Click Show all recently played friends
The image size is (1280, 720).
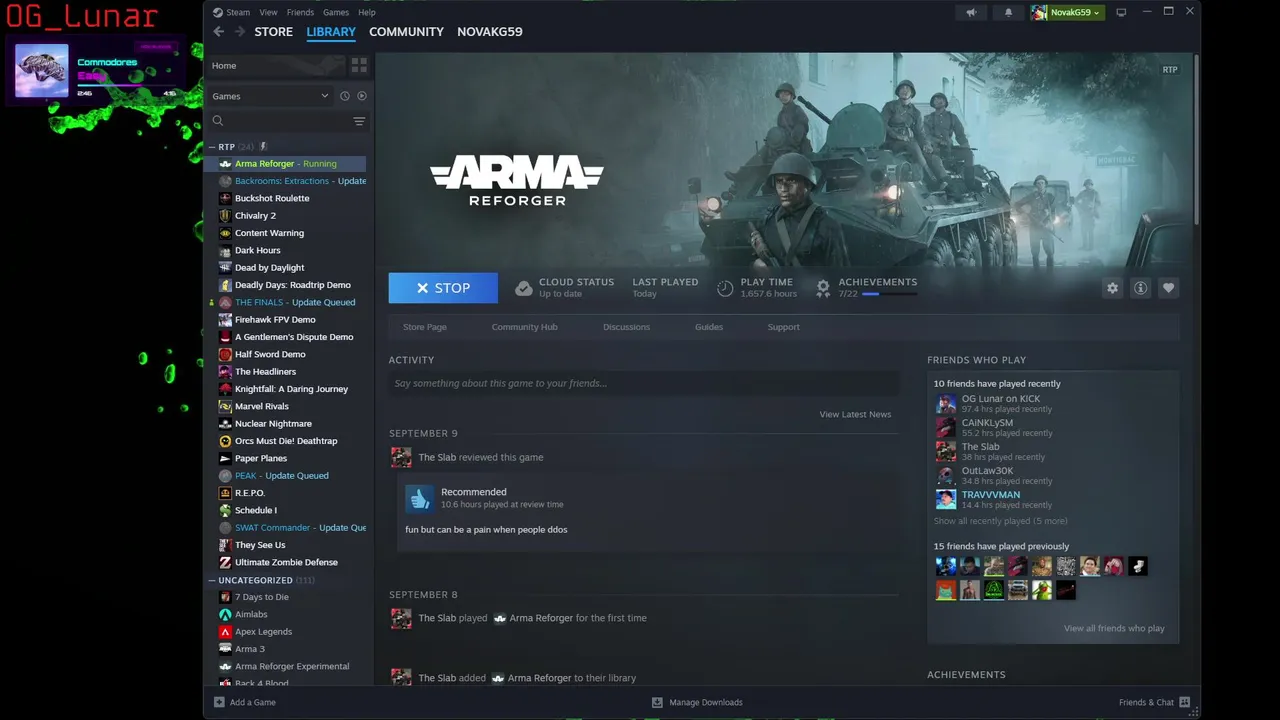click(x=1000, y=521)
